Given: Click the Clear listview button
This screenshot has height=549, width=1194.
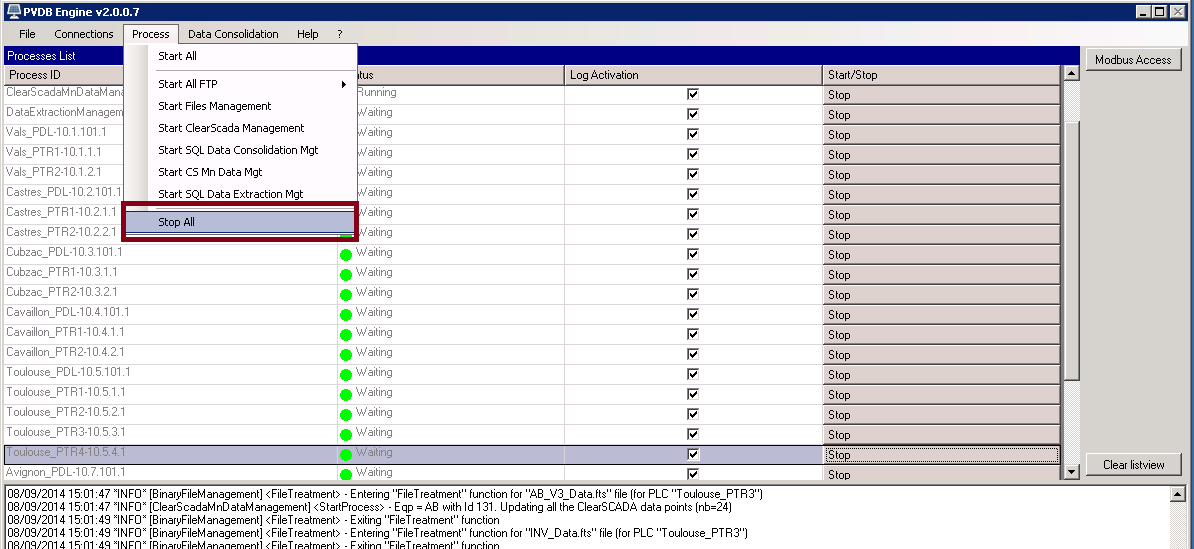Looking at the screenshot, I should pyautogui.click(x=1133, y=464).
